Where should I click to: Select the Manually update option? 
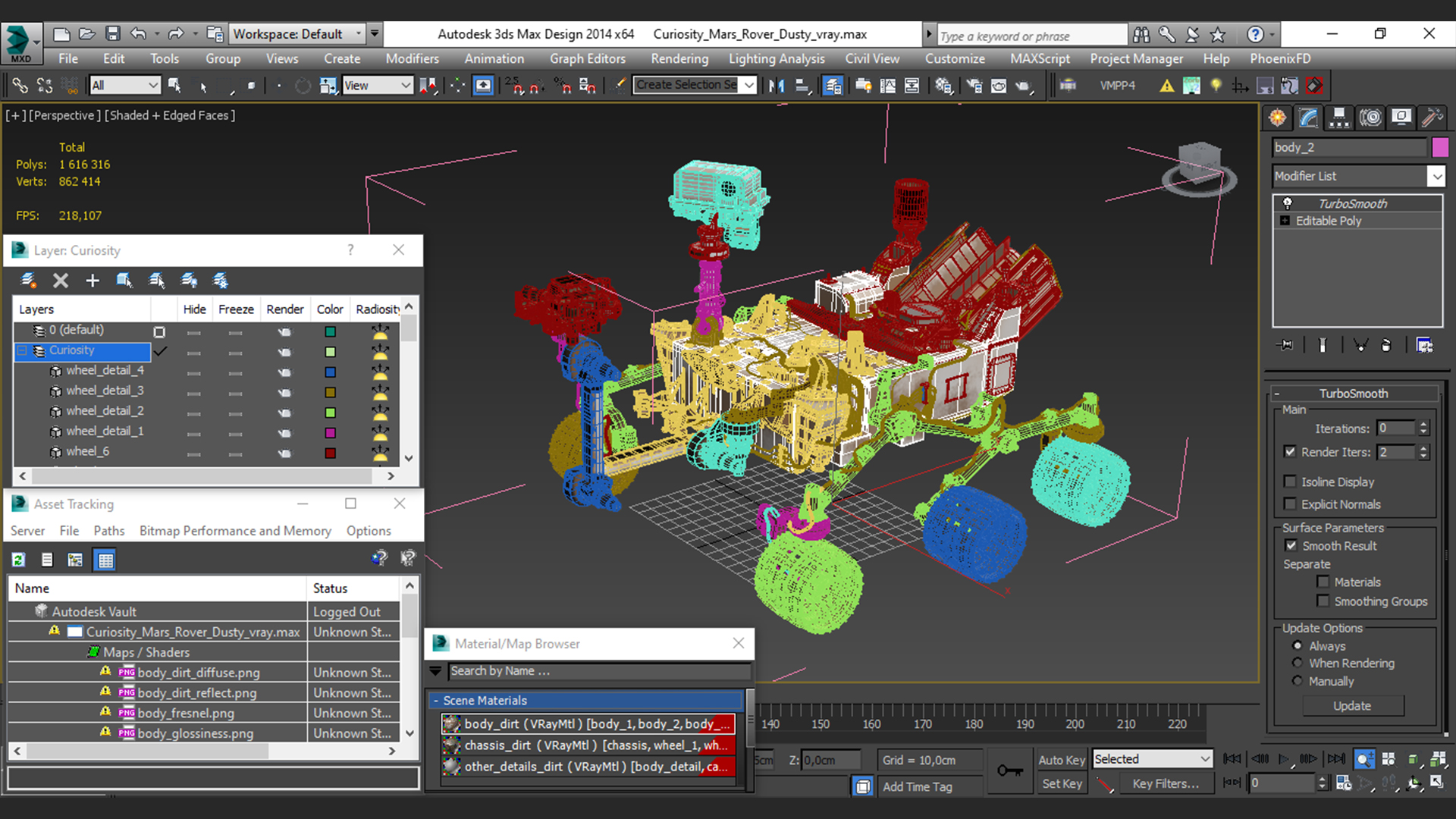coord(1298,681)
